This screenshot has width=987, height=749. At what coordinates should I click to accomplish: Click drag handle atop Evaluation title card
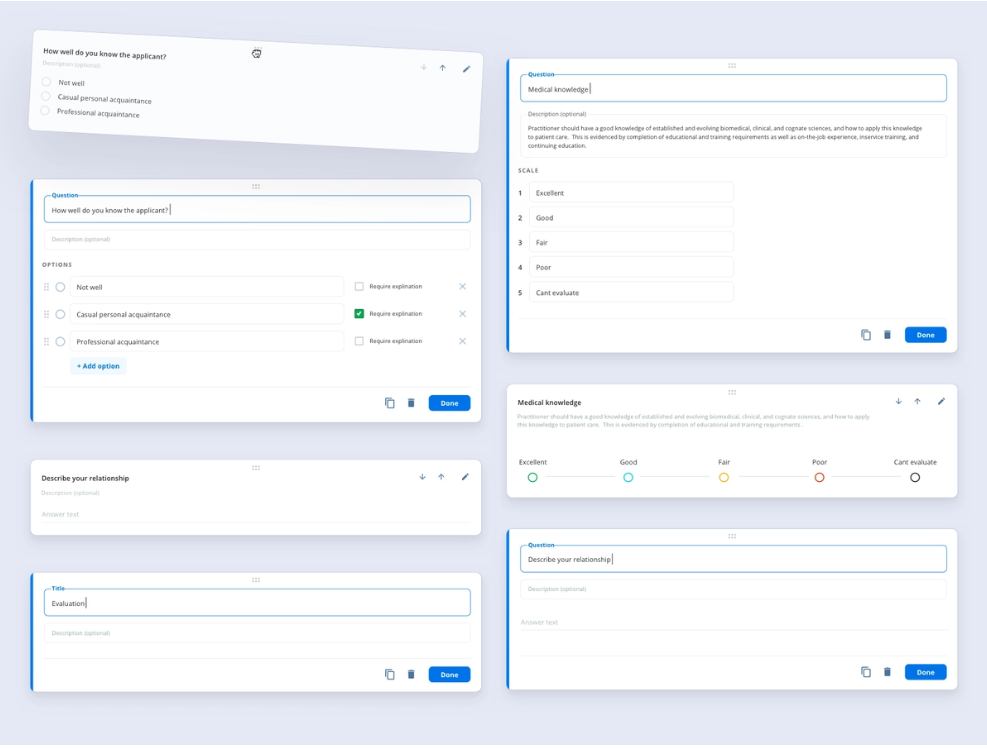click(x=256, y=580)
